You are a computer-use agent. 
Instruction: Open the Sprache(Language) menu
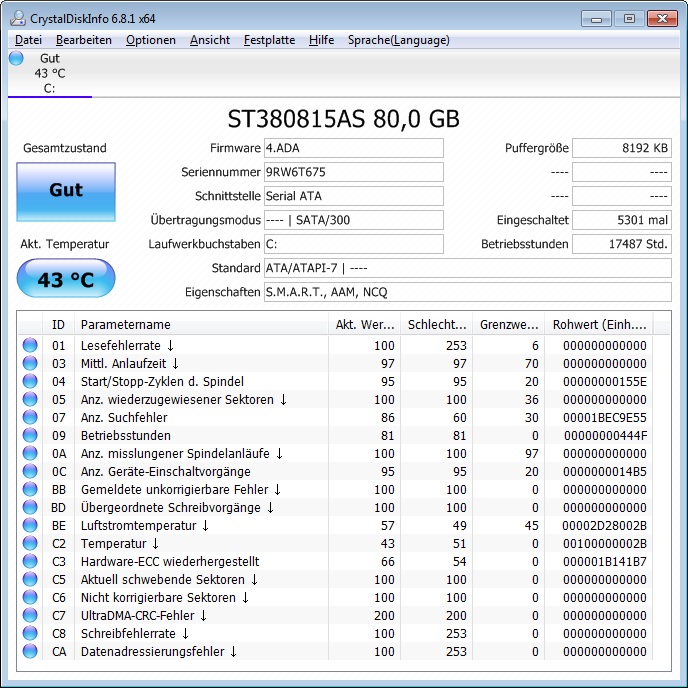point(398,40)
